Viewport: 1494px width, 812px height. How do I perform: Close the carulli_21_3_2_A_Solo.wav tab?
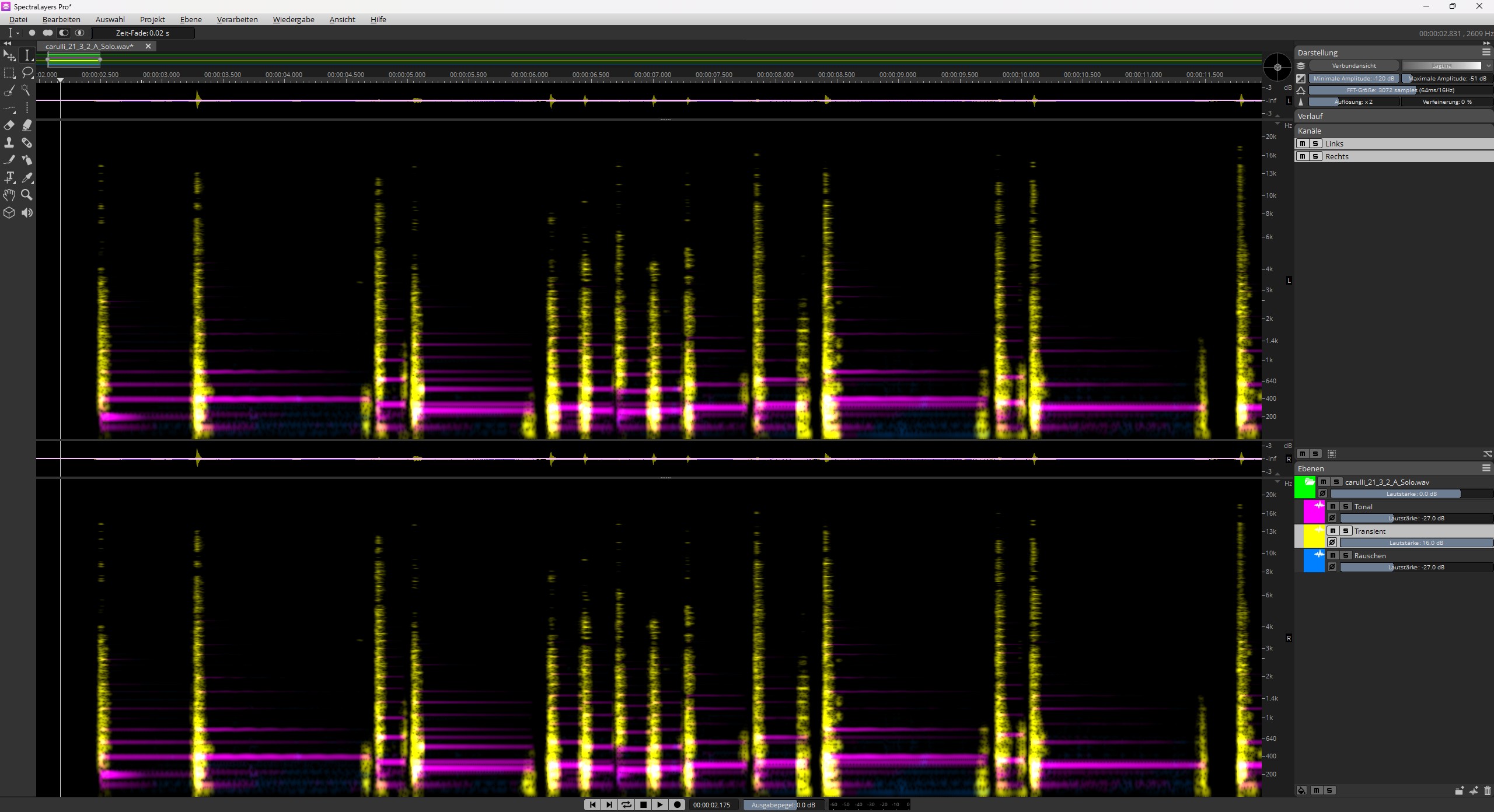[148, 46]
